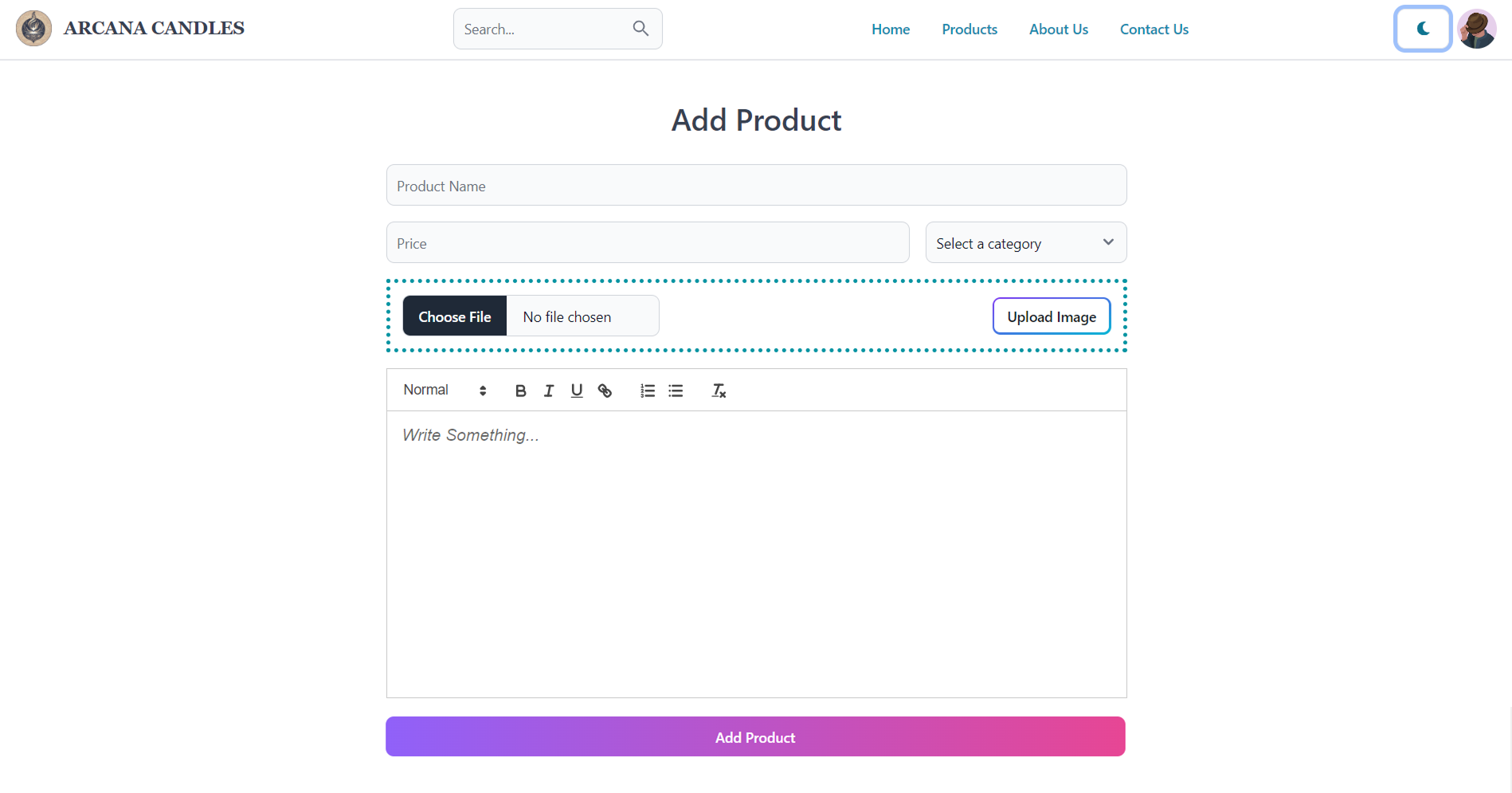Create a bullet list

pos(676,391)
